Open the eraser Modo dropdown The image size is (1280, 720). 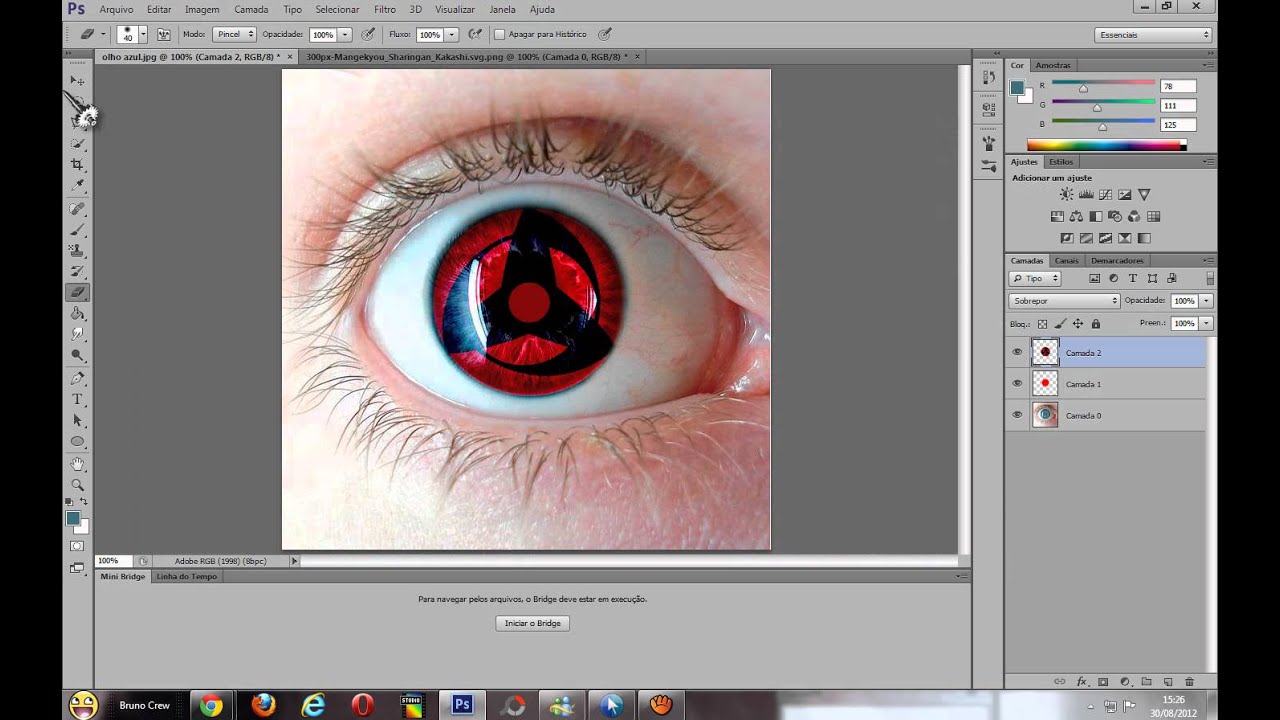coord(234,34)
